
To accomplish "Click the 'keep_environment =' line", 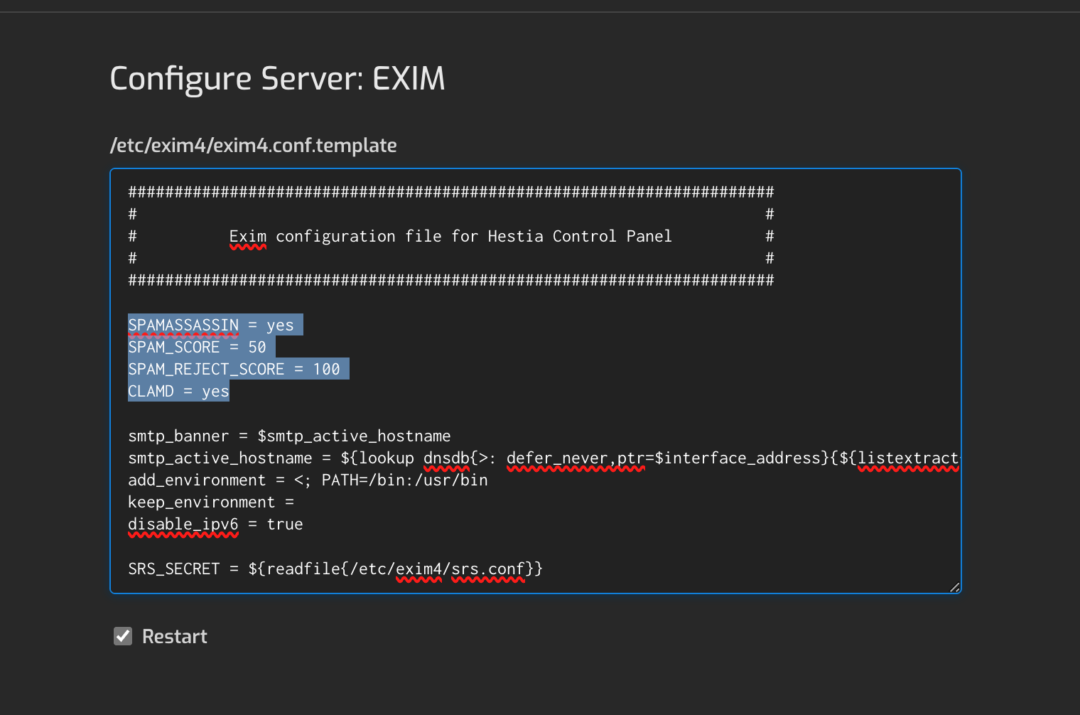I will point(211,502).
